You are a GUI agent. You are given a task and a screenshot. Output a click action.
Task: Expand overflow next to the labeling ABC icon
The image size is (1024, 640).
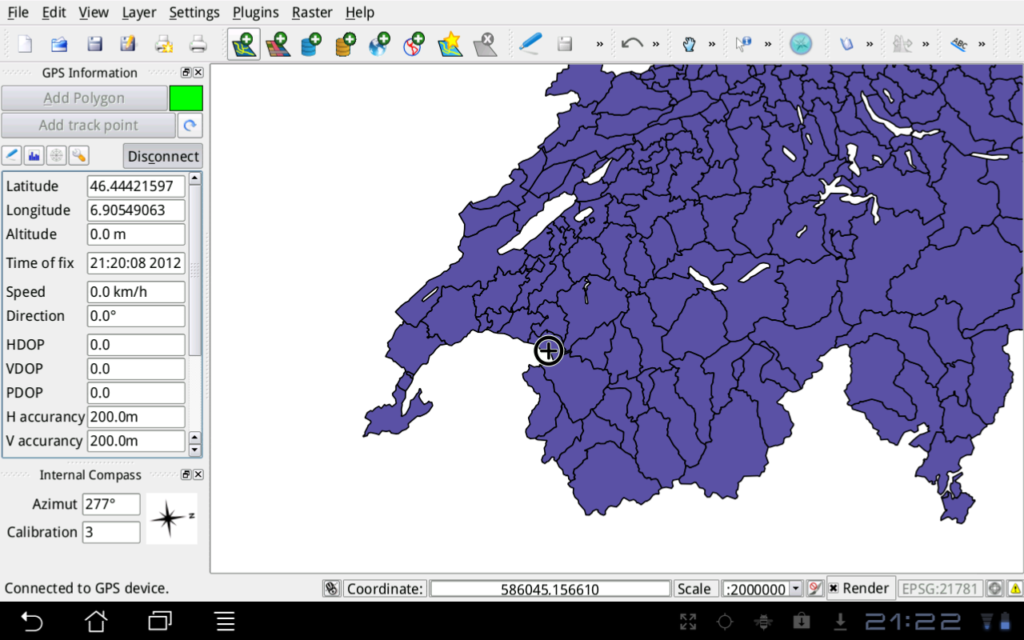pos(982,44)
